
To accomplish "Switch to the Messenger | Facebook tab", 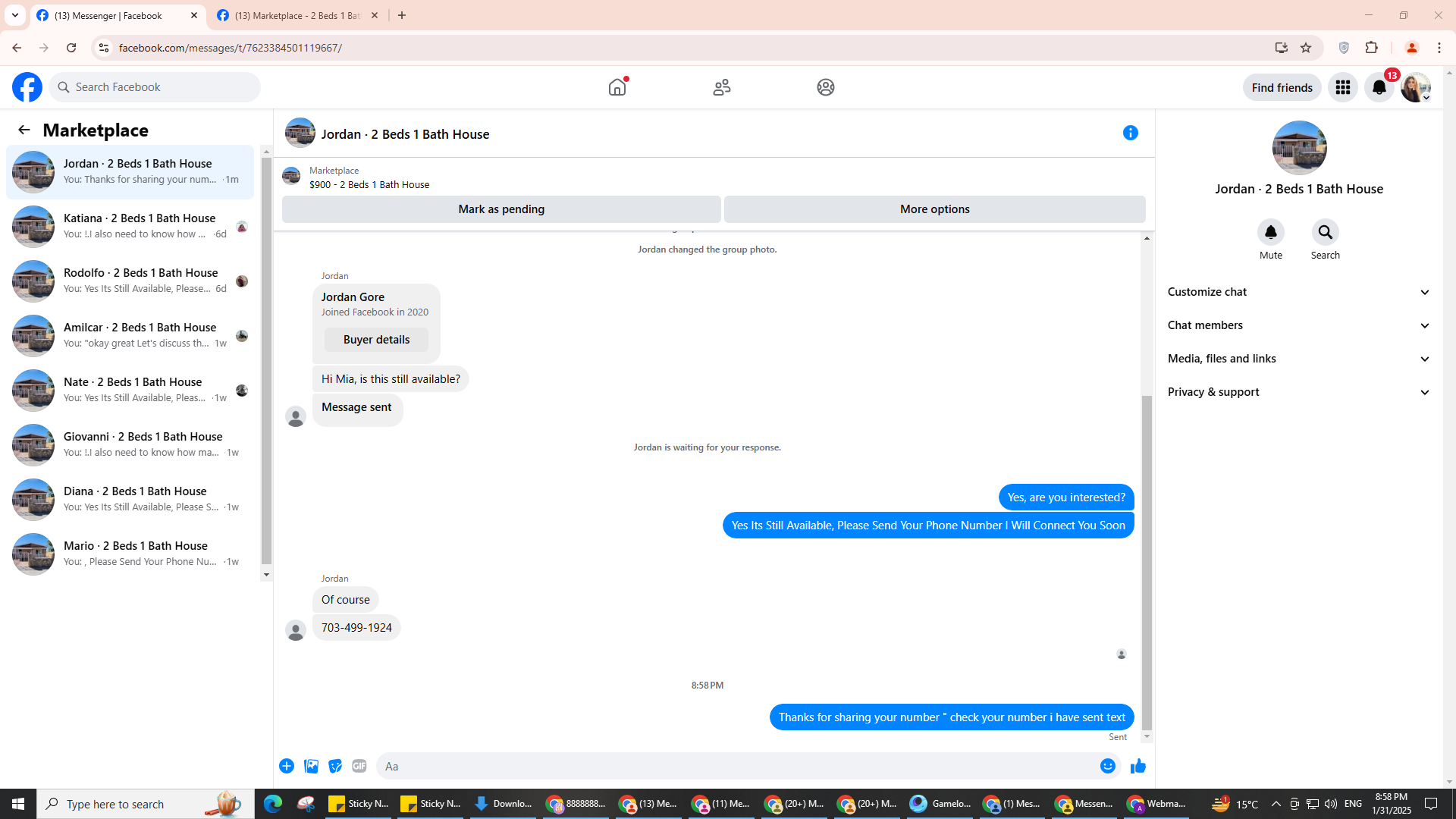I will 118,15.
